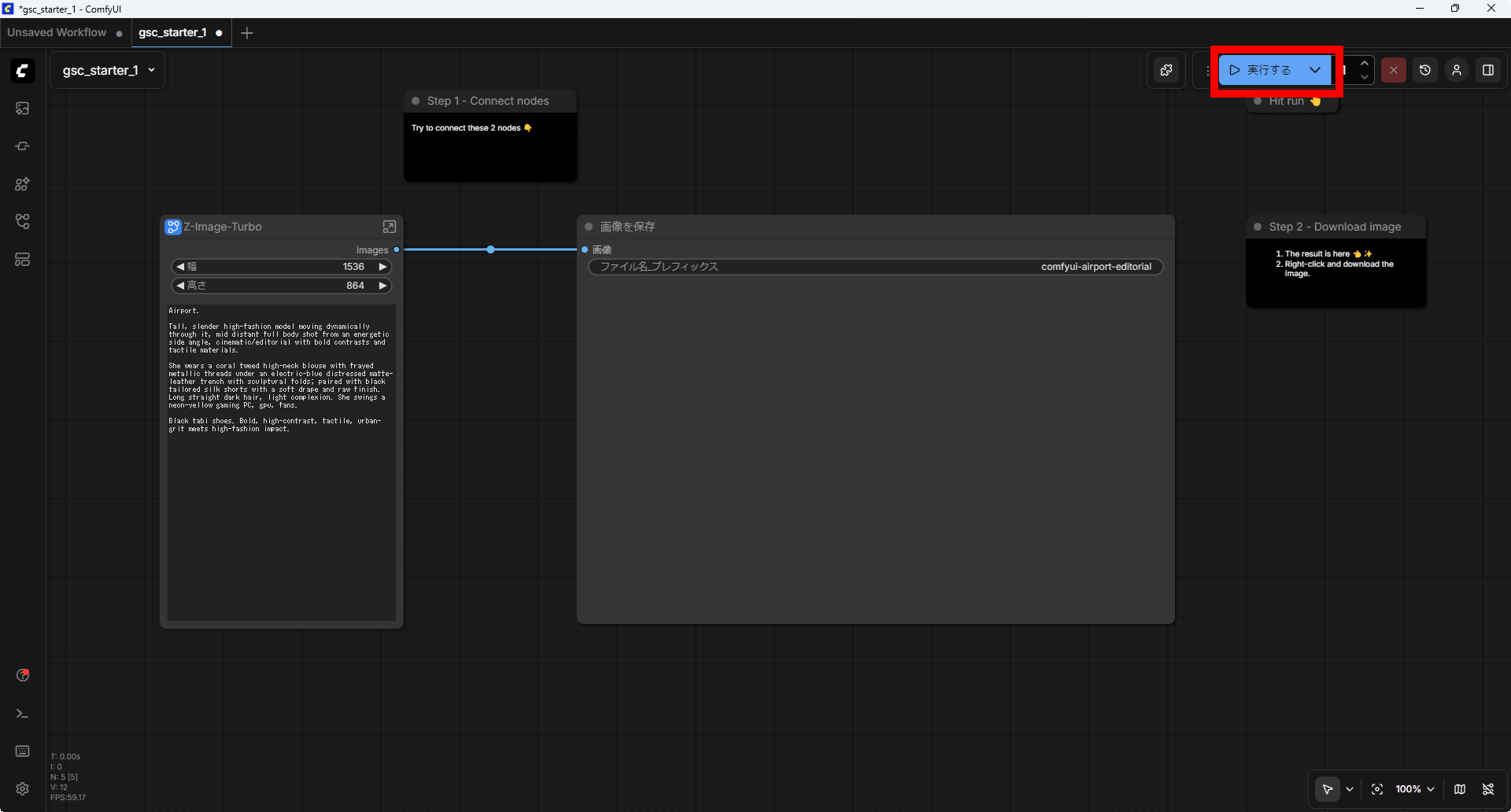Switch to the Unsaved Workflow tab
This screenshot has height=812, width=1511.
(x=57, y=32)
